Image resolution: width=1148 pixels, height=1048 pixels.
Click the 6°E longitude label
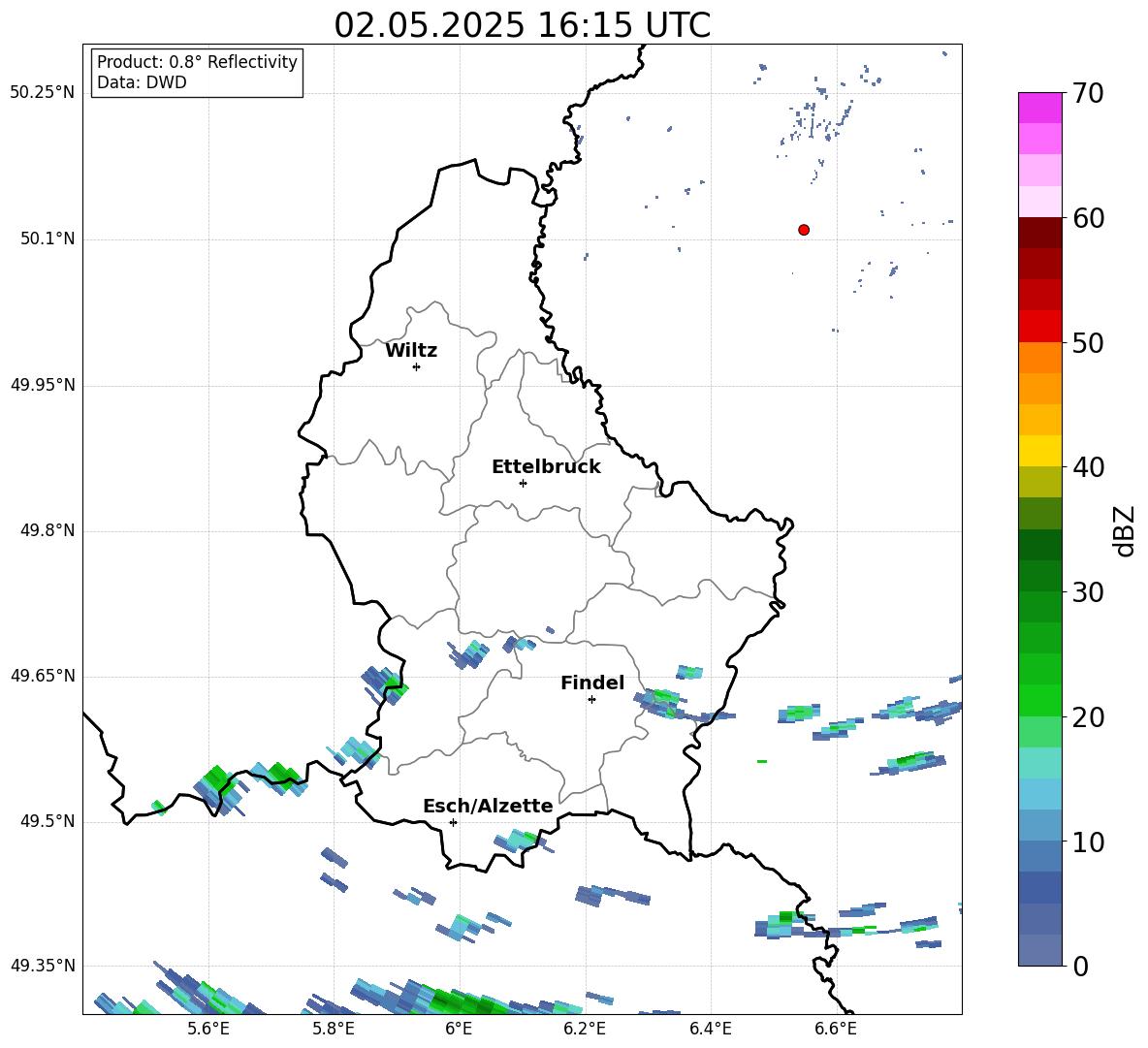click(x=459, y=1030)
